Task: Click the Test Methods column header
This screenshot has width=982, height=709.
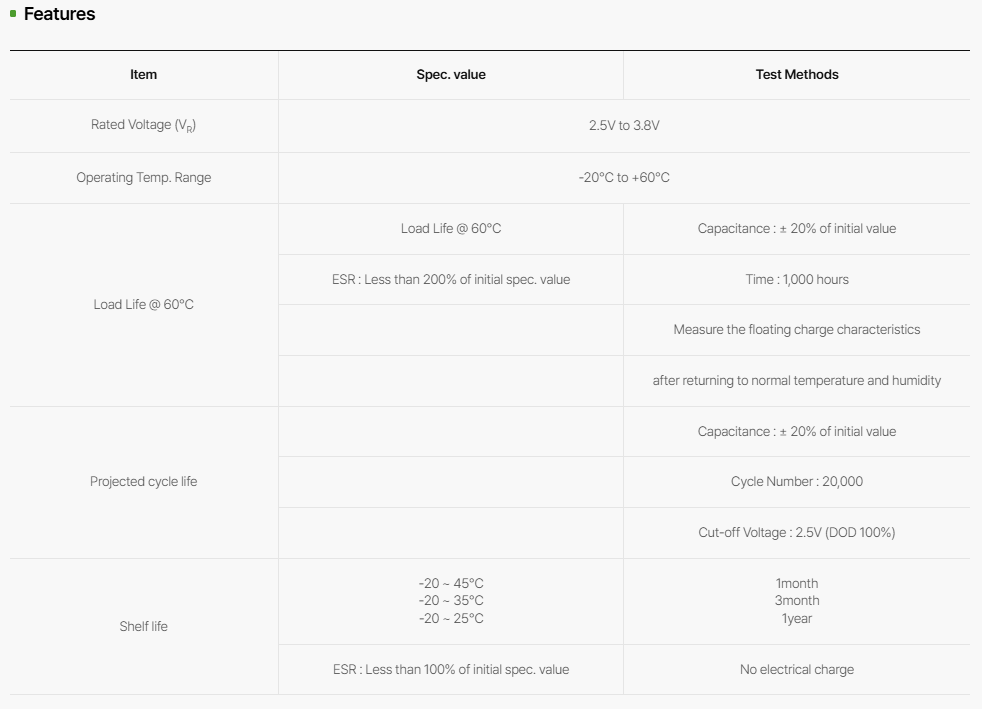Action: 797,75
